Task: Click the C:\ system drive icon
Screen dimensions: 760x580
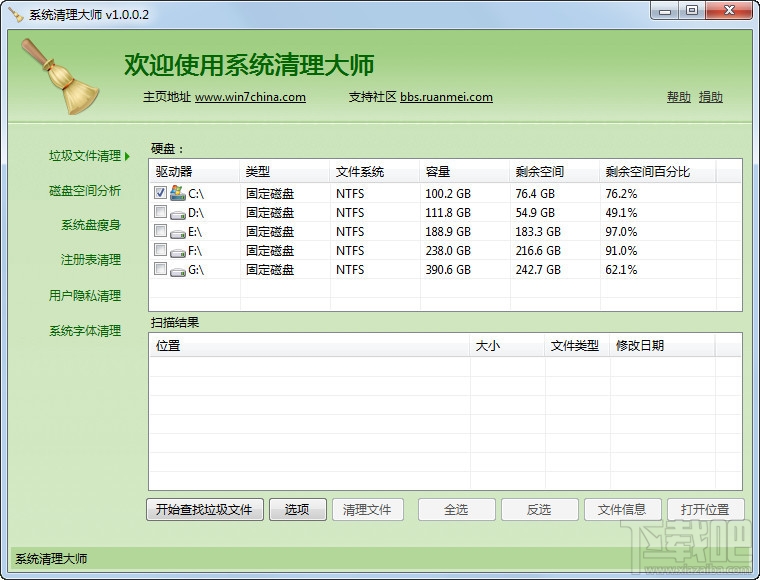Action: click(178, 193)
